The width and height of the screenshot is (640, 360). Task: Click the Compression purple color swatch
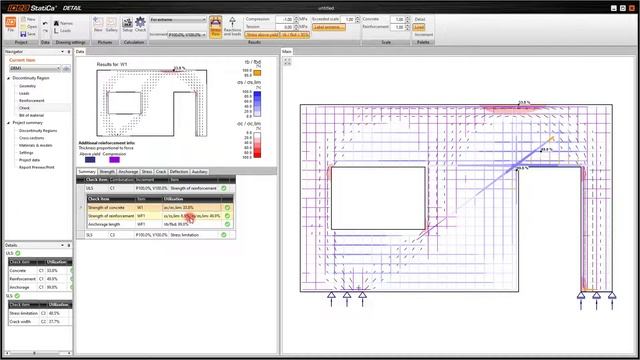114,160
